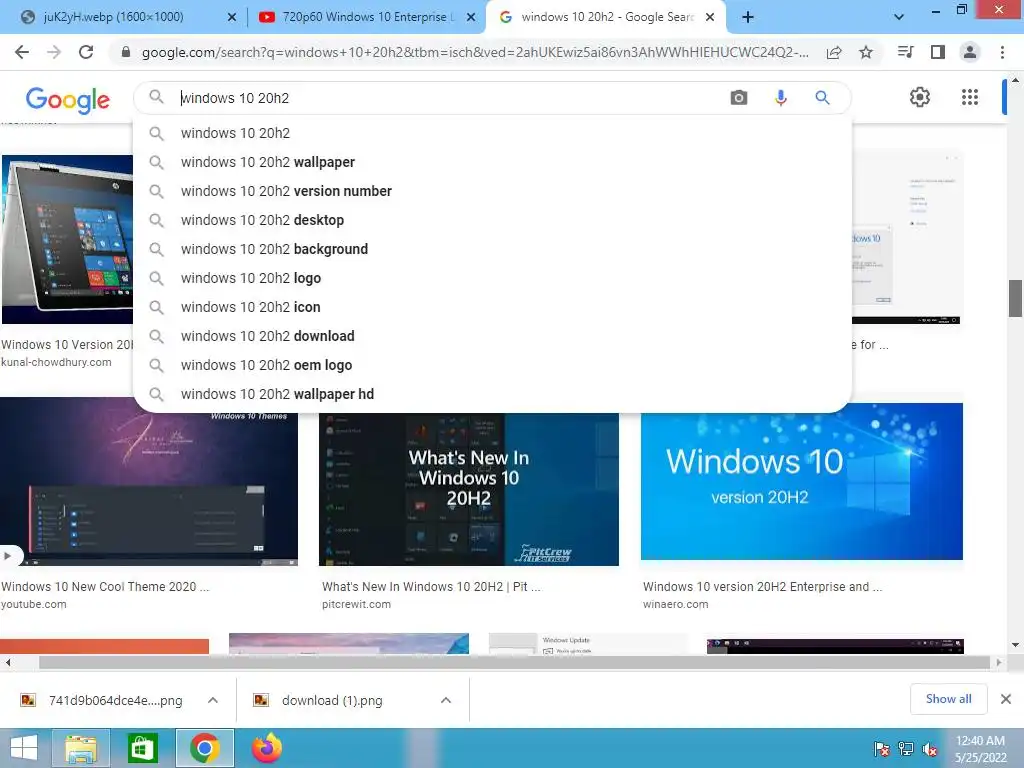Open What's New In Windows 10 20H2 thumbnail
This screenshot has height=768, width=1024.
coord(468,488)
